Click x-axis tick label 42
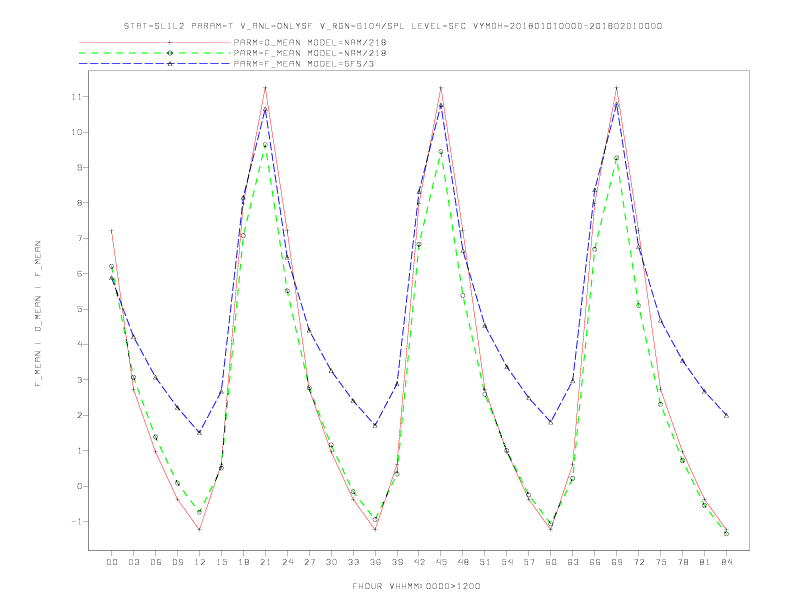Image resolution: width=792 pixels, height=612 pixels. click(419, 562)
